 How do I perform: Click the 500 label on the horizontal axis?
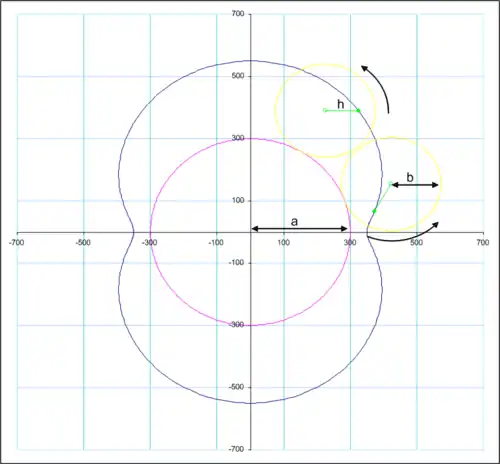pos(416,242)
